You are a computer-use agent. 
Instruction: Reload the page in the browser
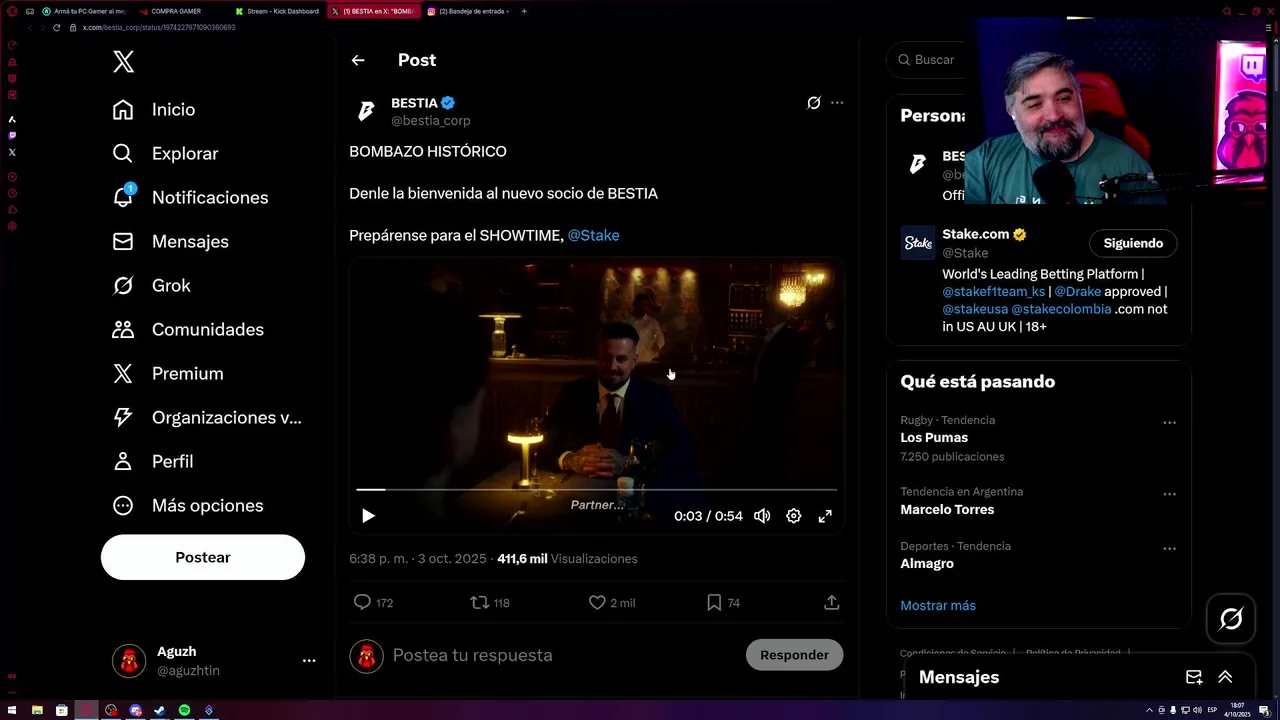pyautogui.click(x=57, y=27)
